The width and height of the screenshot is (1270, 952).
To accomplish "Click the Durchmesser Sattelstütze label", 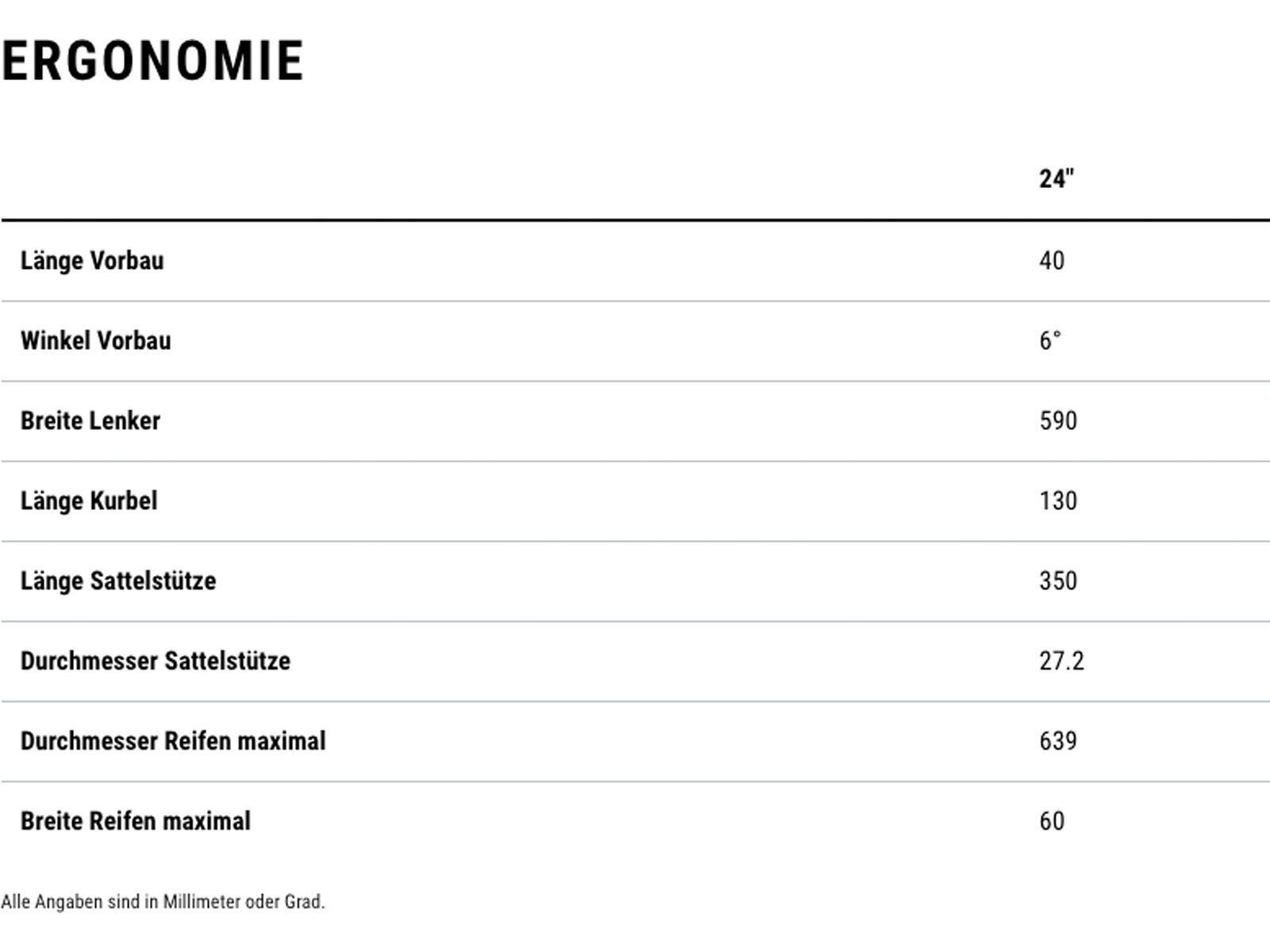I will [x=156, y=662].
